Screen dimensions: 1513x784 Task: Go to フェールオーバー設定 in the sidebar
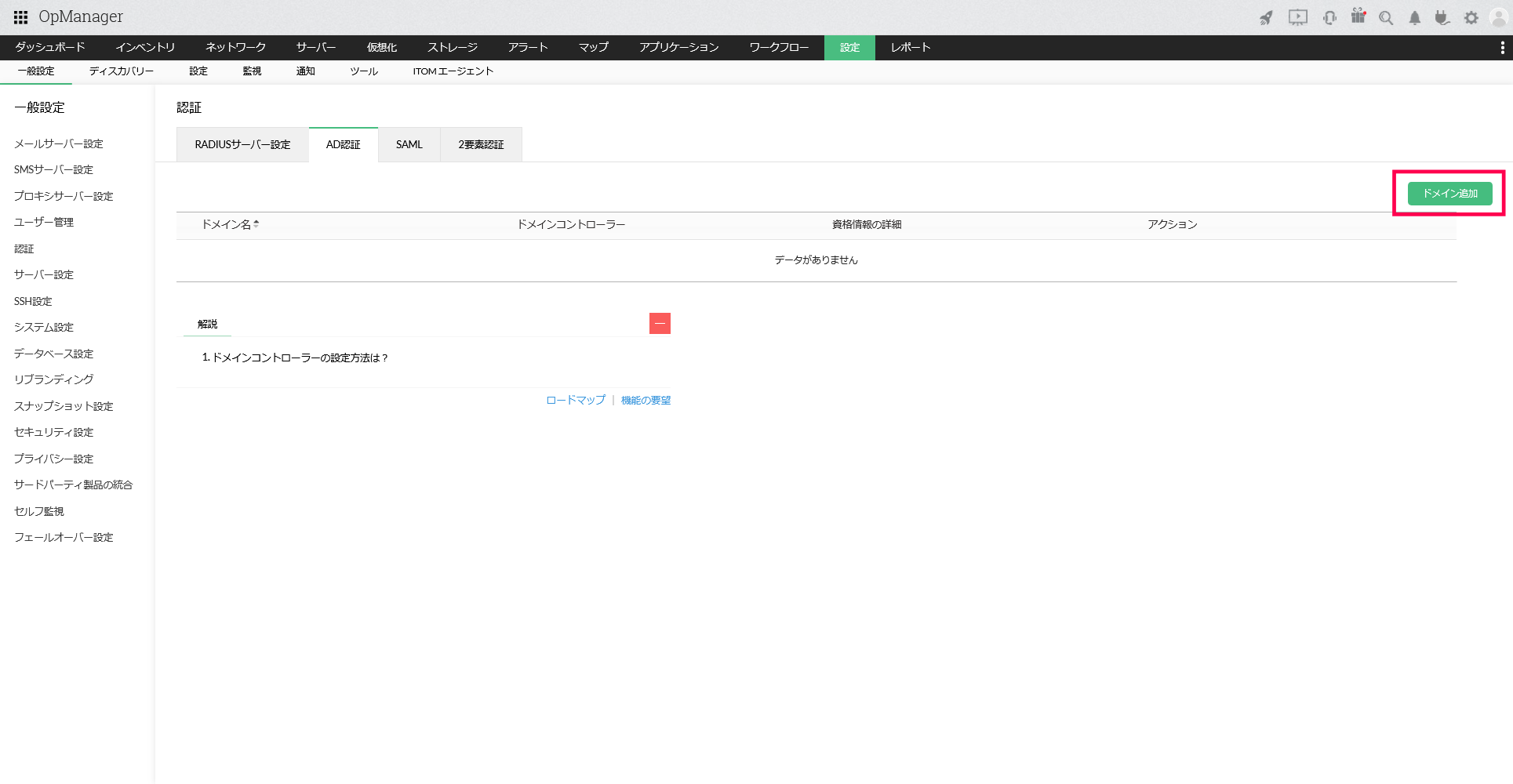[64, 538]
